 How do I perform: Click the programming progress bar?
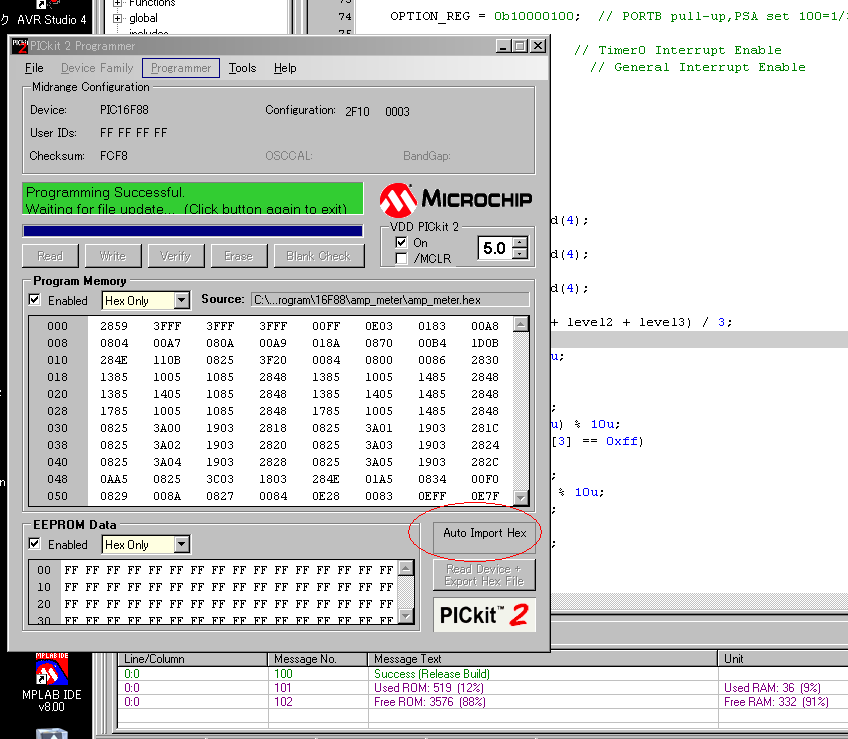point(193,231)
